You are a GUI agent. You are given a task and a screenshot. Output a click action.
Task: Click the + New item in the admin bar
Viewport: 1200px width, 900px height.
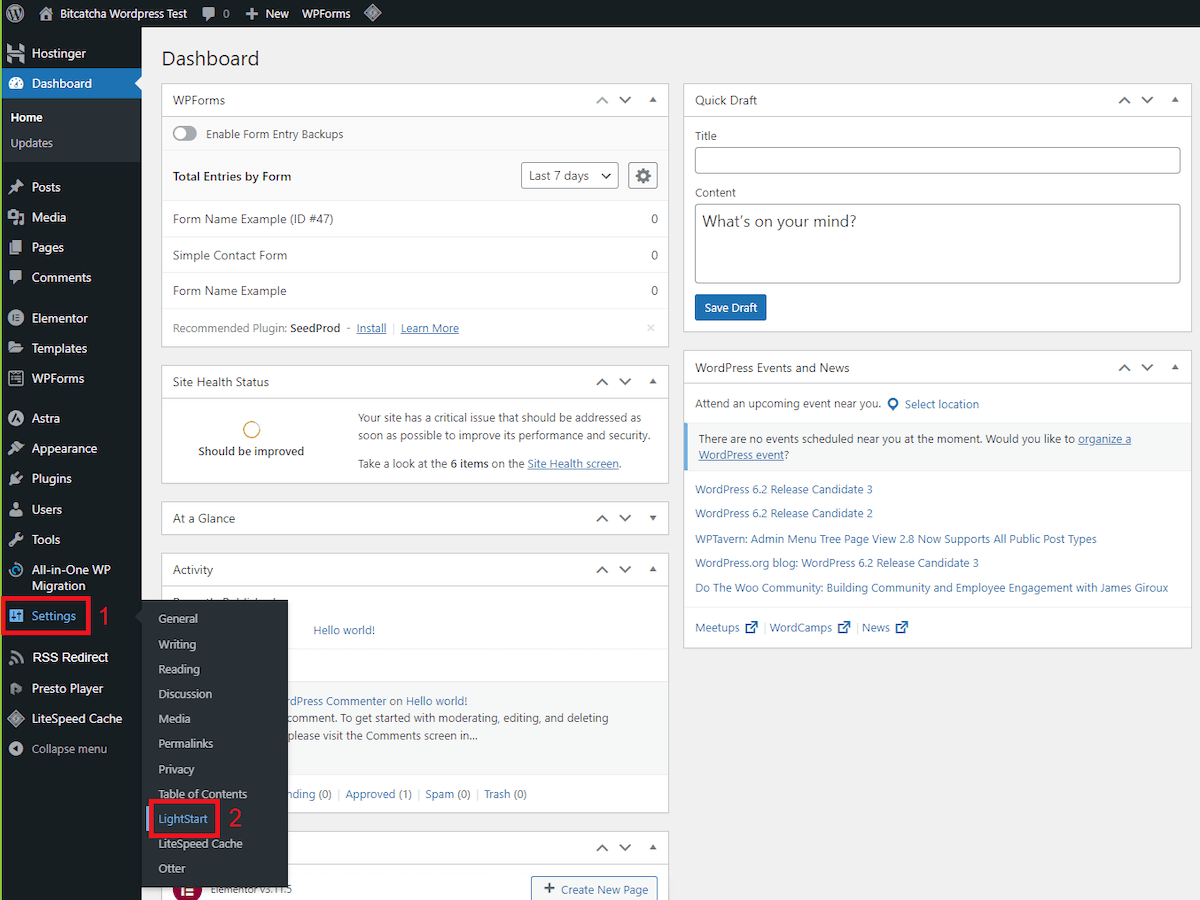267,14
